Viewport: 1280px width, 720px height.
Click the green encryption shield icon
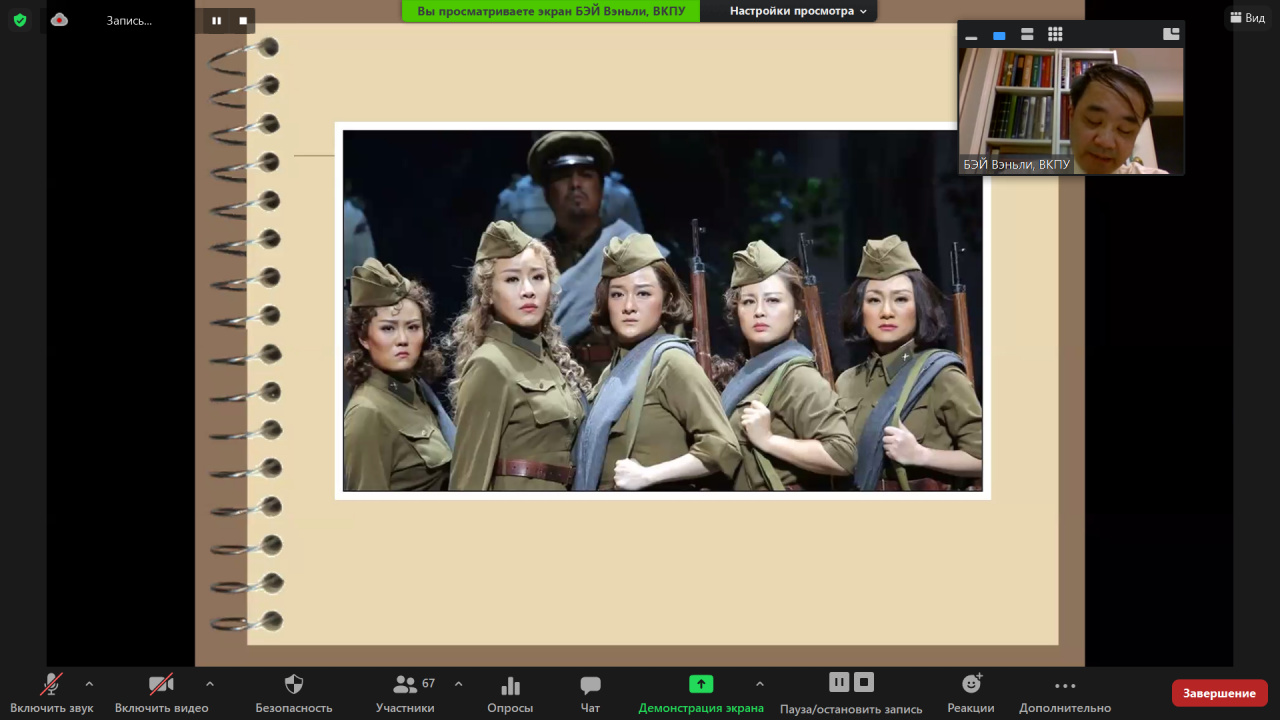pos(20,19)
